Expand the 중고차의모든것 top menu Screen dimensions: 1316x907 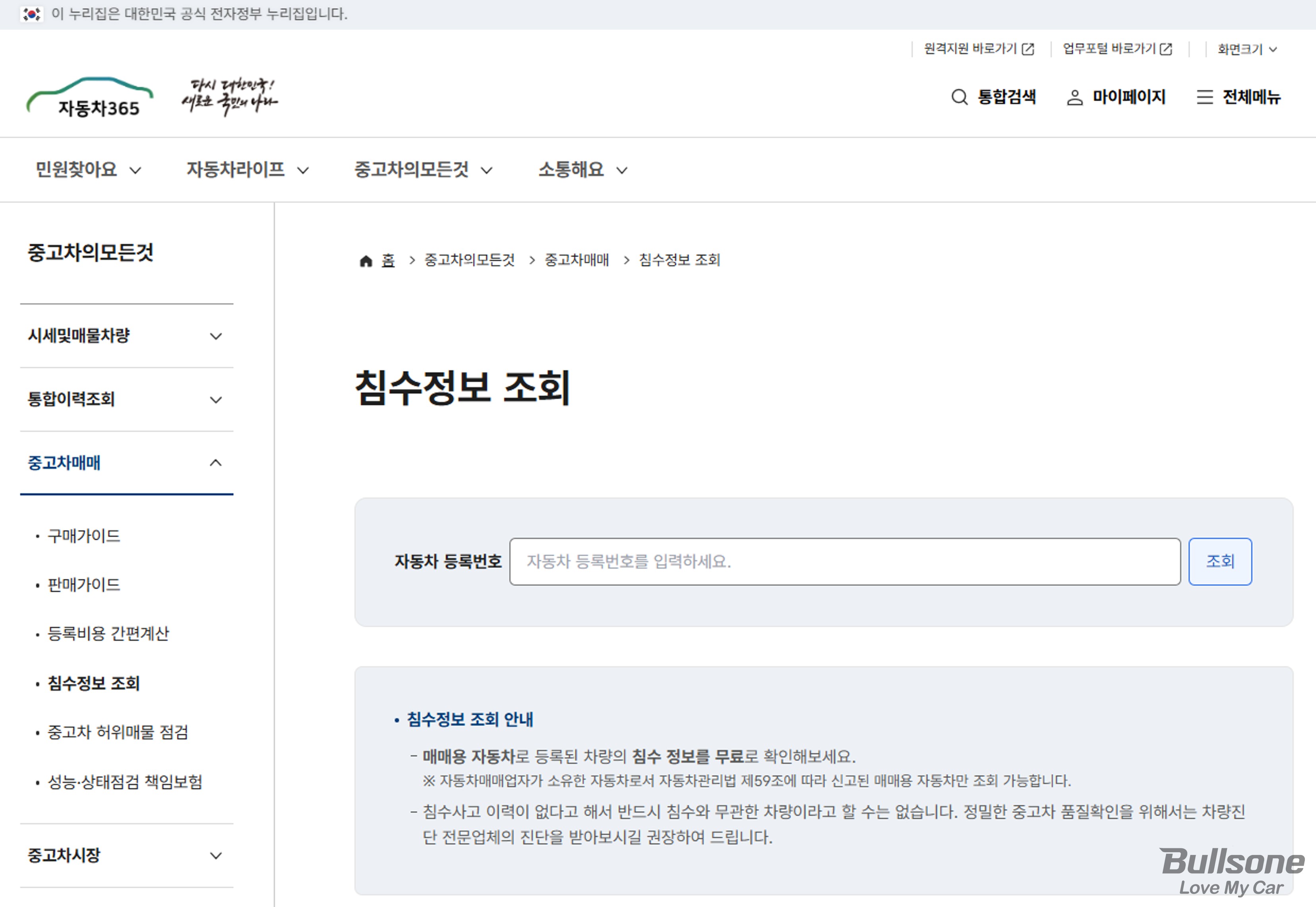423,169
